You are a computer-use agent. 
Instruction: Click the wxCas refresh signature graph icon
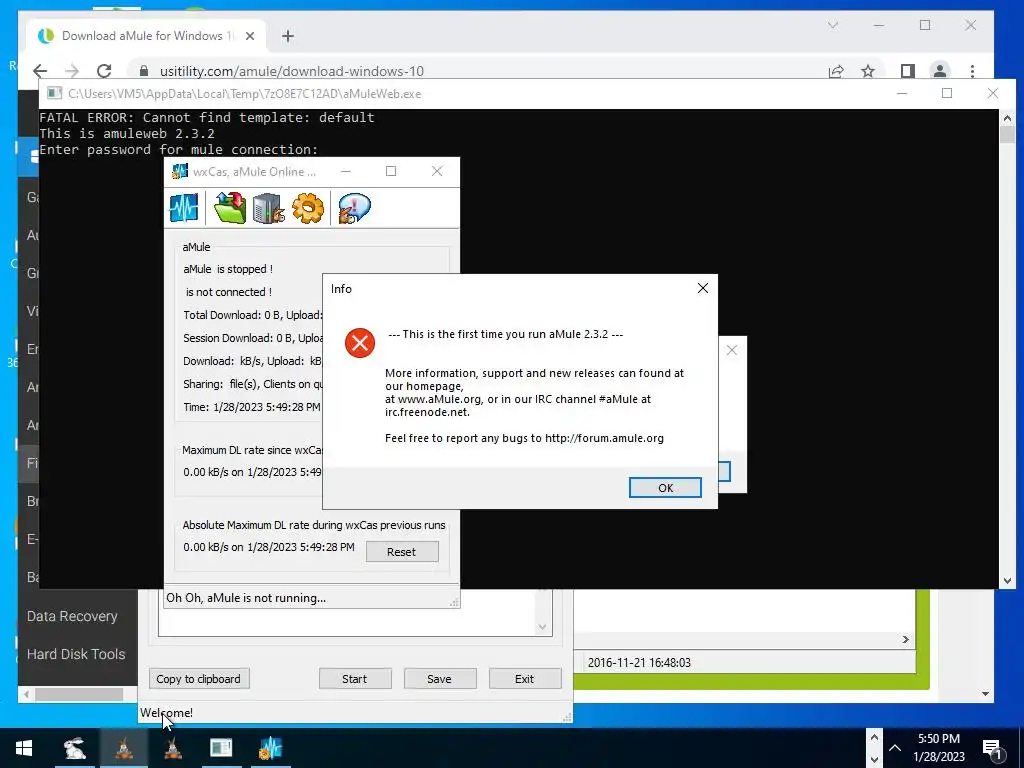coord(184,208)
